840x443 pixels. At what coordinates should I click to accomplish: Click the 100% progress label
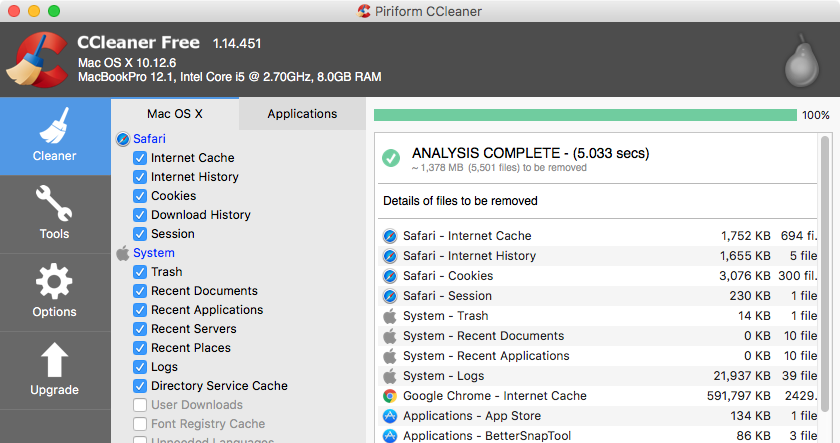(816, 115)
